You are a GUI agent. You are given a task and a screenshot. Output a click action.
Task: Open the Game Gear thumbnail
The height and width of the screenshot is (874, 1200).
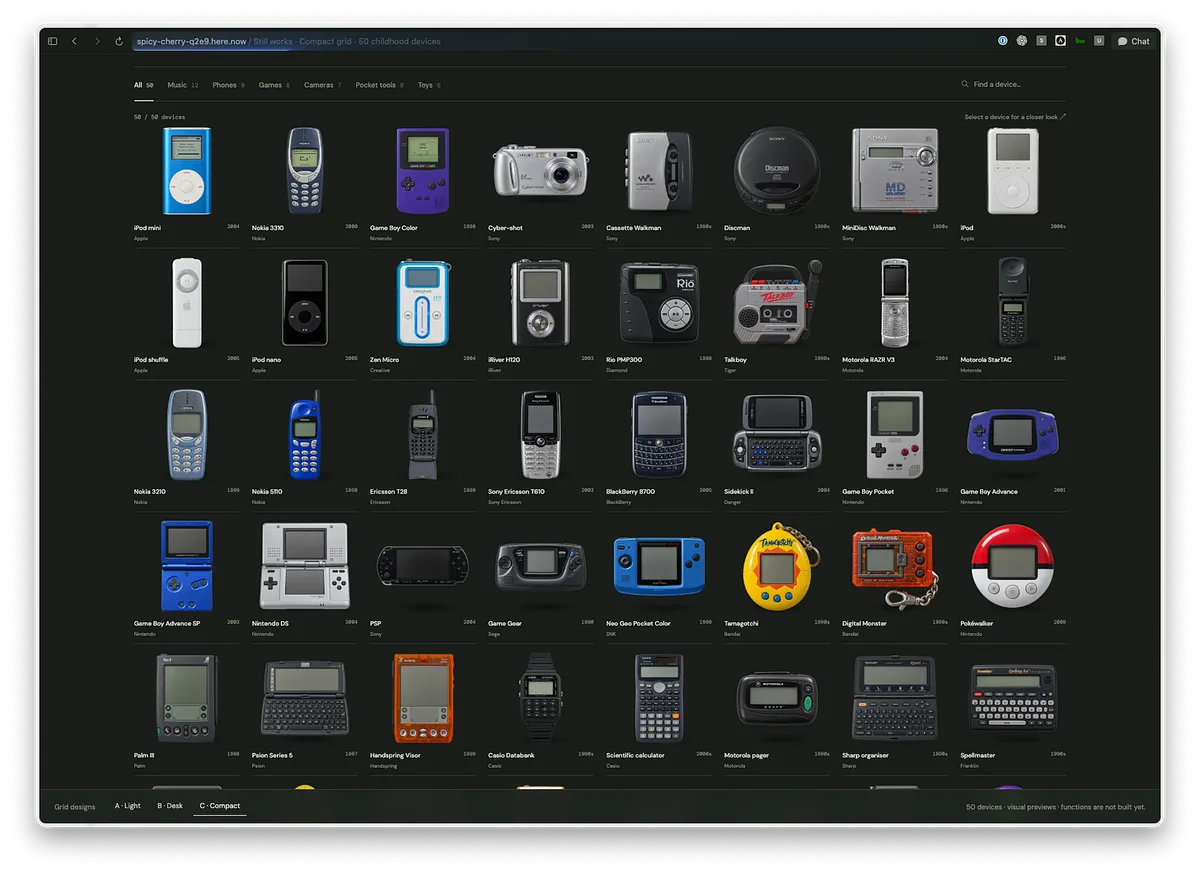click(x=541, y=566)
